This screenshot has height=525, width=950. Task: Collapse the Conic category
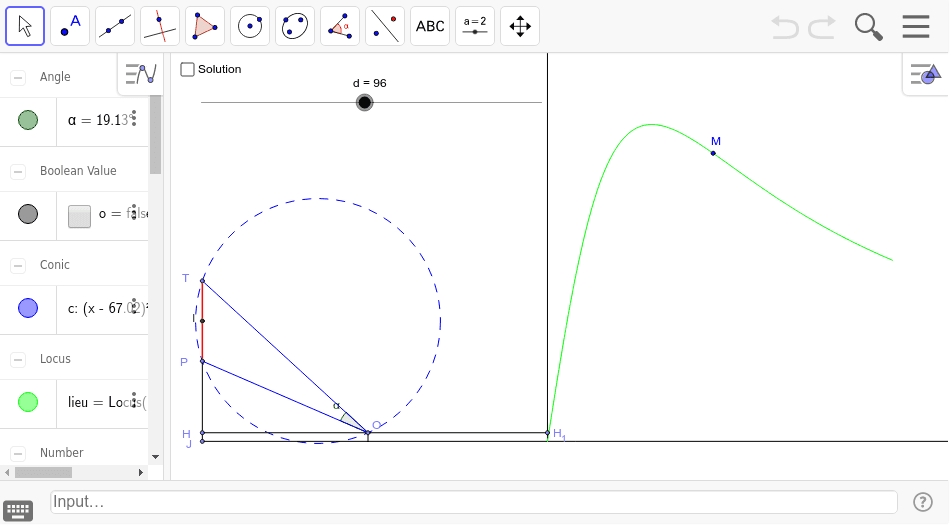[18, 265]
